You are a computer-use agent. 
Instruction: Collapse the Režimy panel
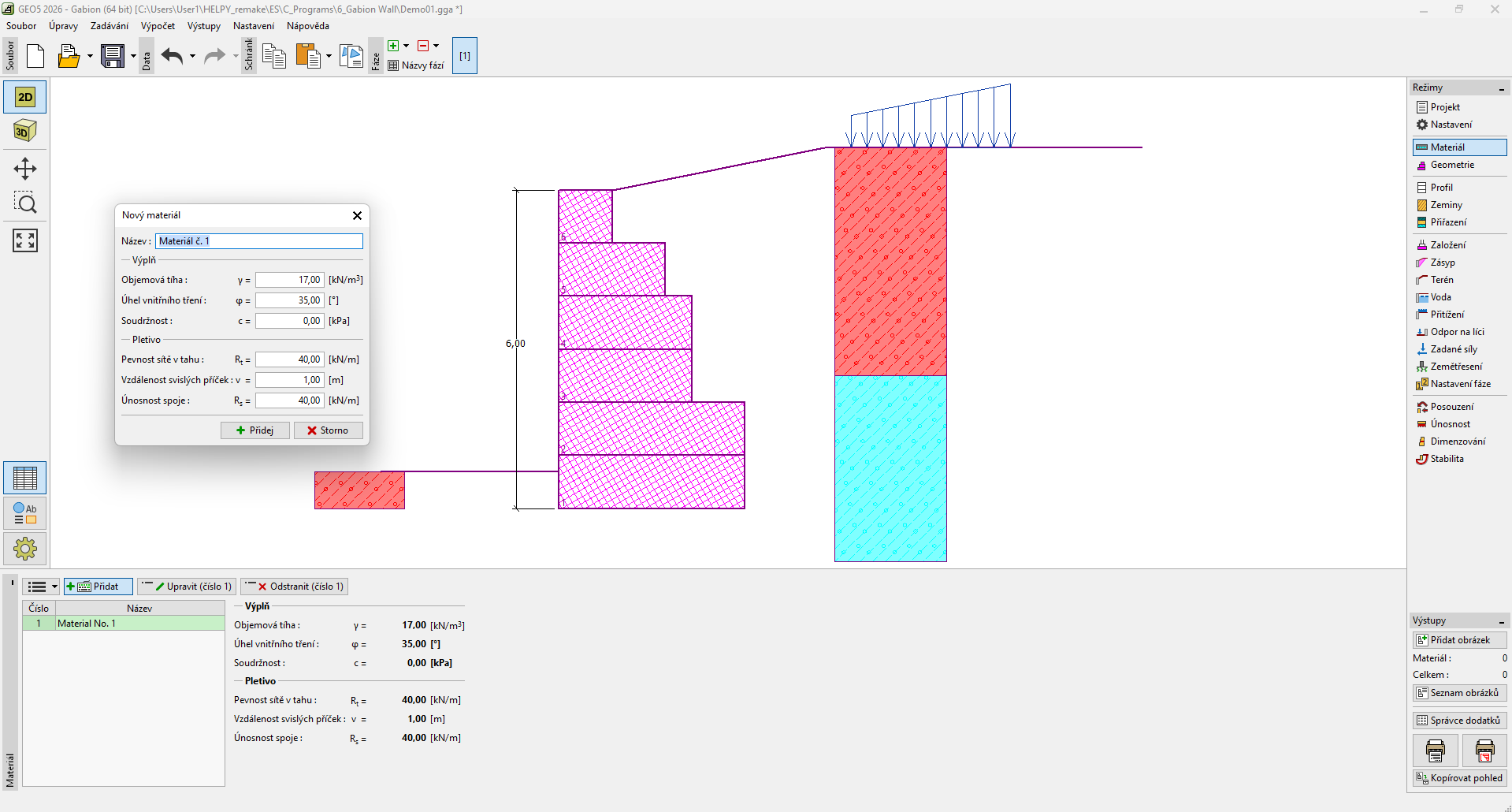point(1502,88)
